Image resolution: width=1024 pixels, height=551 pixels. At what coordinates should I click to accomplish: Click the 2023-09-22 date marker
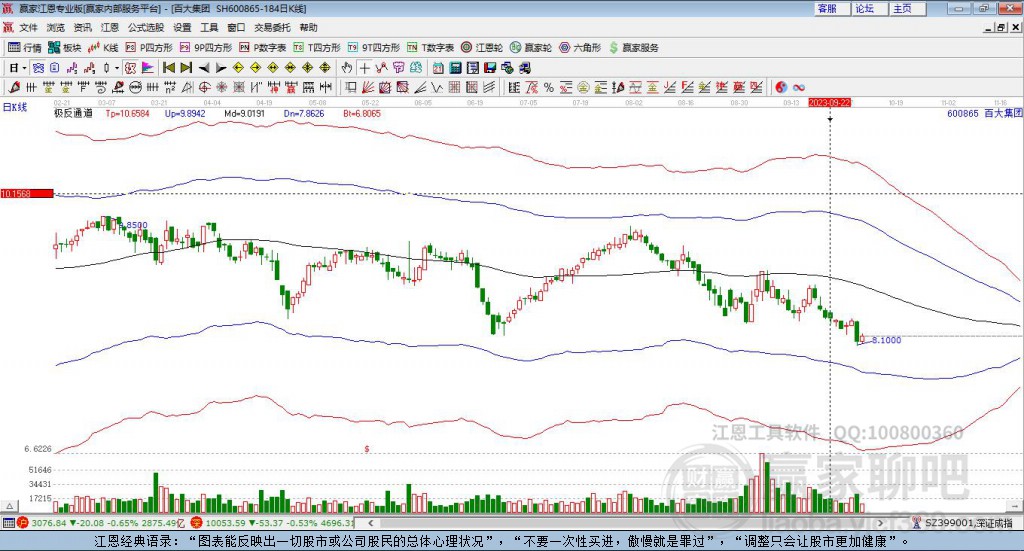(x=829, y=102)
